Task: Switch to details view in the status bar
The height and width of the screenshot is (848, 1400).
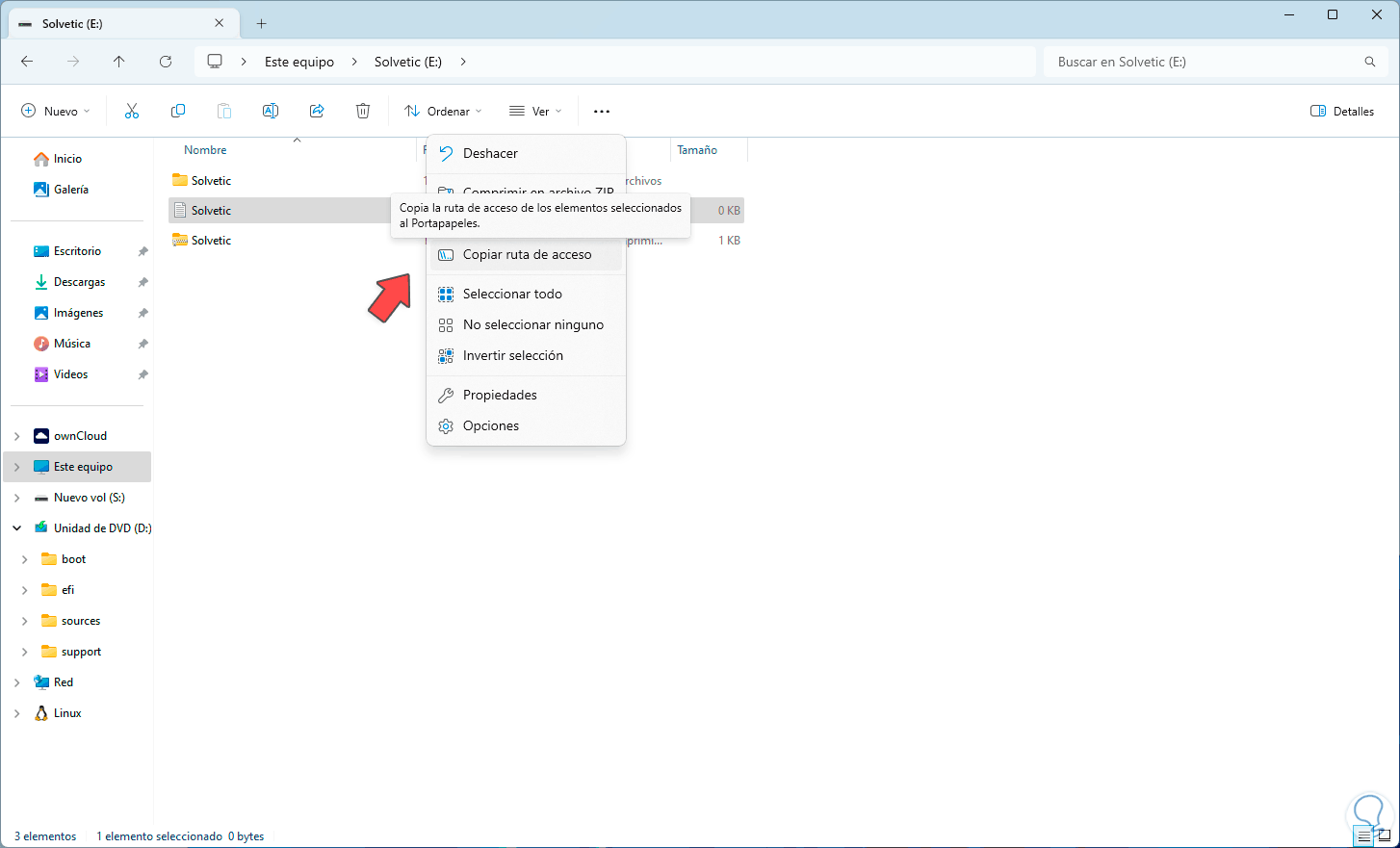Action: [x=1363, y=836]
